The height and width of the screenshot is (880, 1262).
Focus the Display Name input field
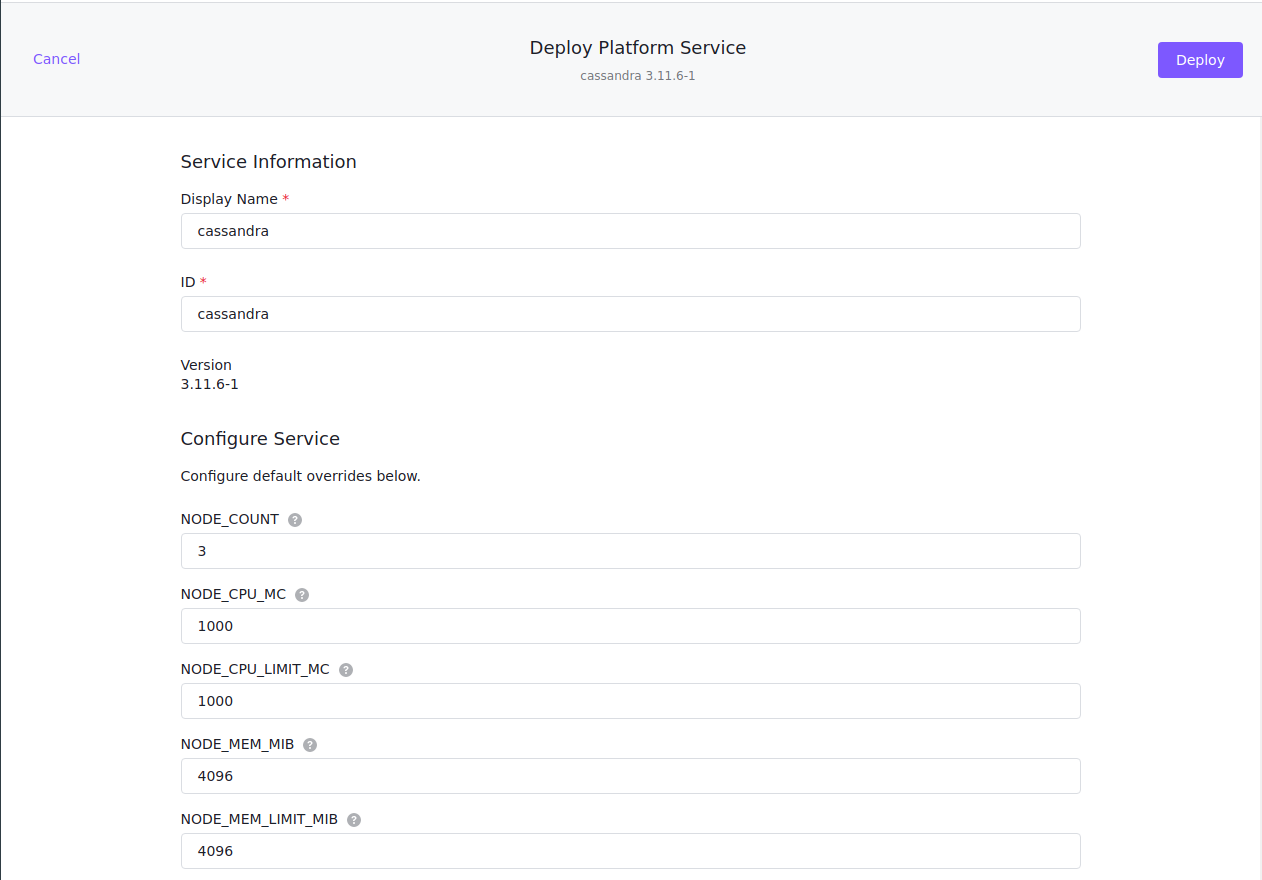coord(630,231)
